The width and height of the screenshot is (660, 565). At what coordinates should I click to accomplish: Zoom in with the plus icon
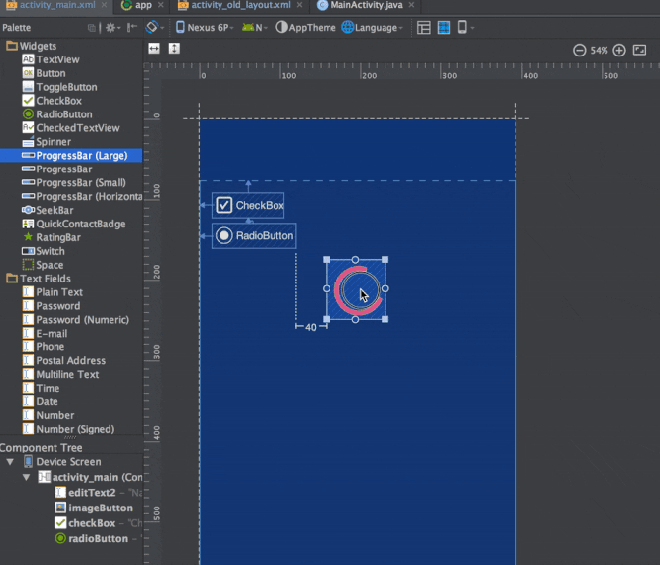619,51
